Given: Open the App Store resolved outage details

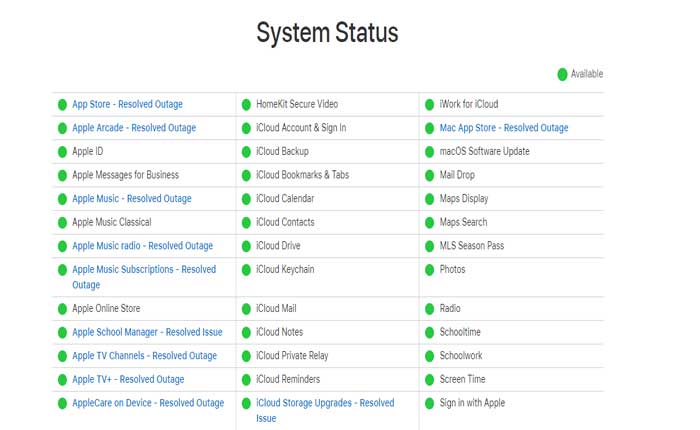Looking at the screenshot, I should pyautogui.click(x=127, y=104).
